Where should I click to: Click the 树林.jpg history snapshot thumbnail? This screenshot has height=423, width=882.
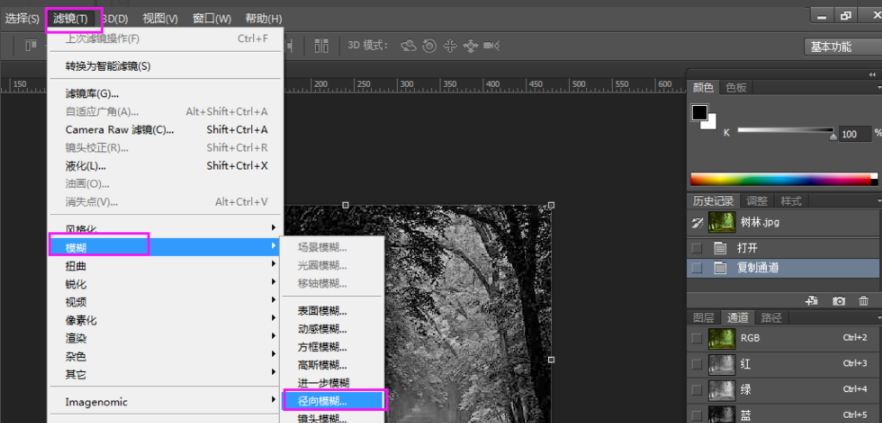tap(721, 222)
